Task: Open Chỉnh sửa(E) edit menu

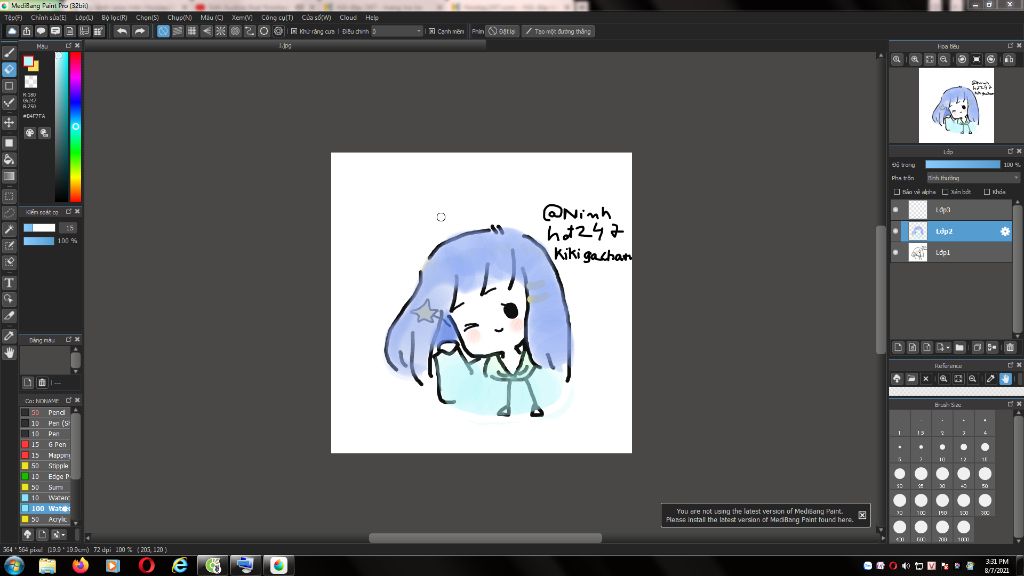Action: pyautogui.click(x=48, y=18)
